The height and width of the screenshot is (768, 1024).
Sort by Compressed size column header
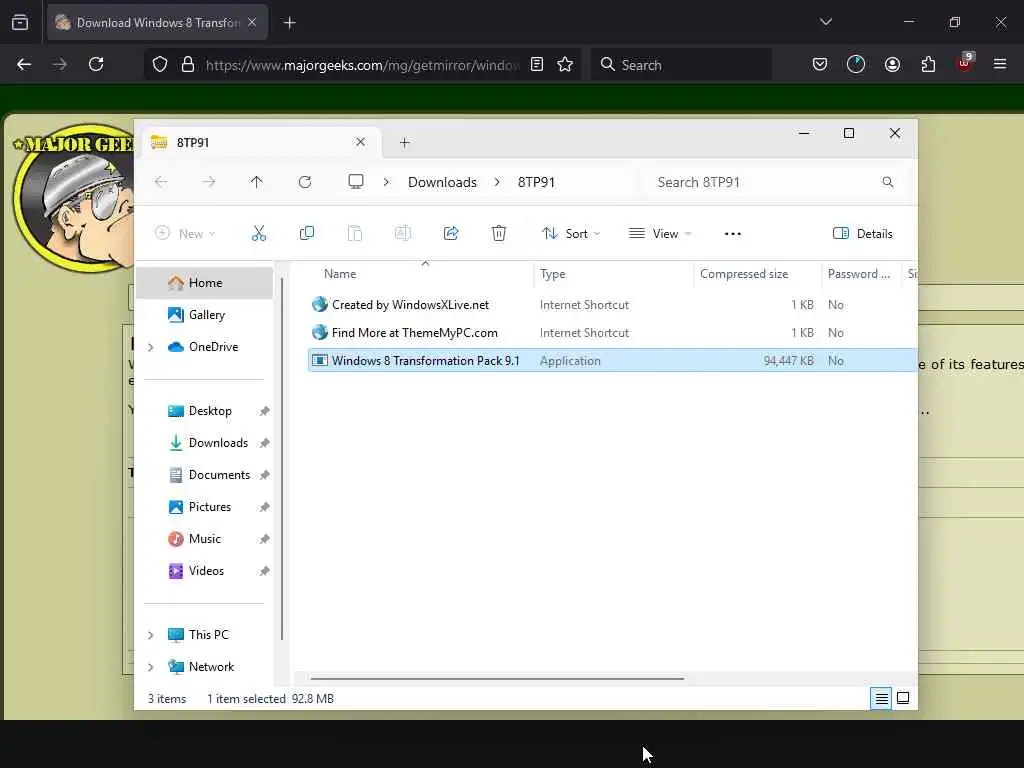click(x=758, y=274)
